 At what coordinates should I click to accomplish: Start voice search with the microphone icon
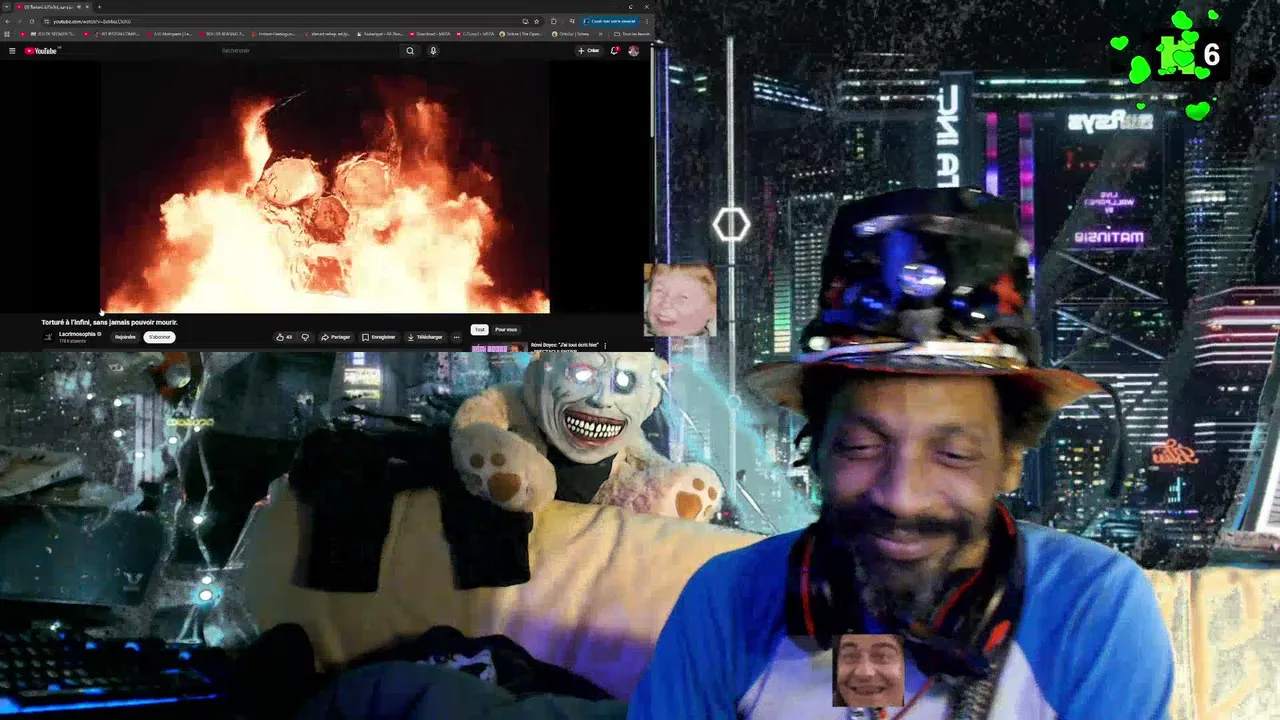[433, 50]
